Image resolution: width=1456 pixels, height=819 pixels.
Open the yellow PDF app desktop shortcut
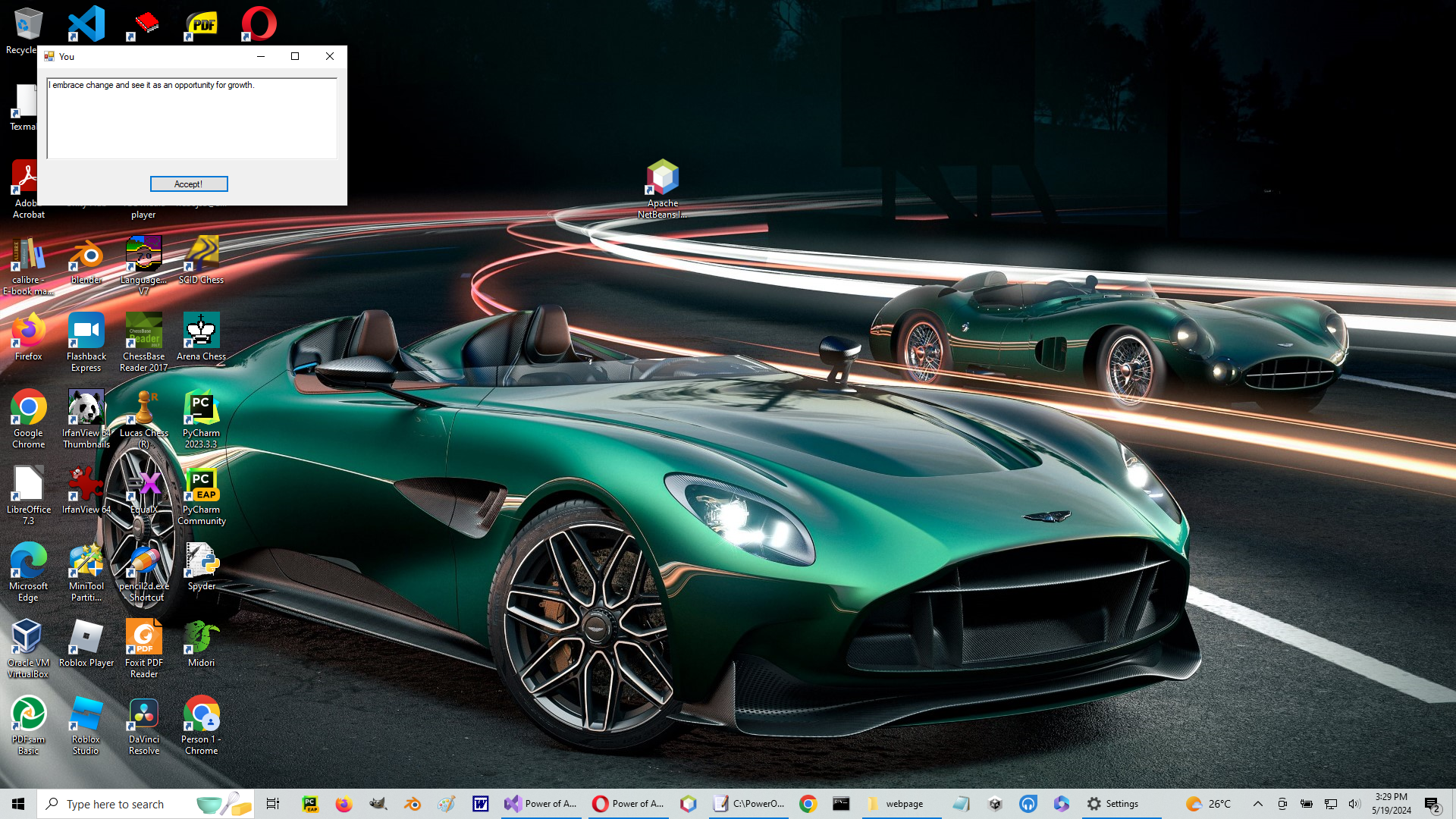(202, 24)
